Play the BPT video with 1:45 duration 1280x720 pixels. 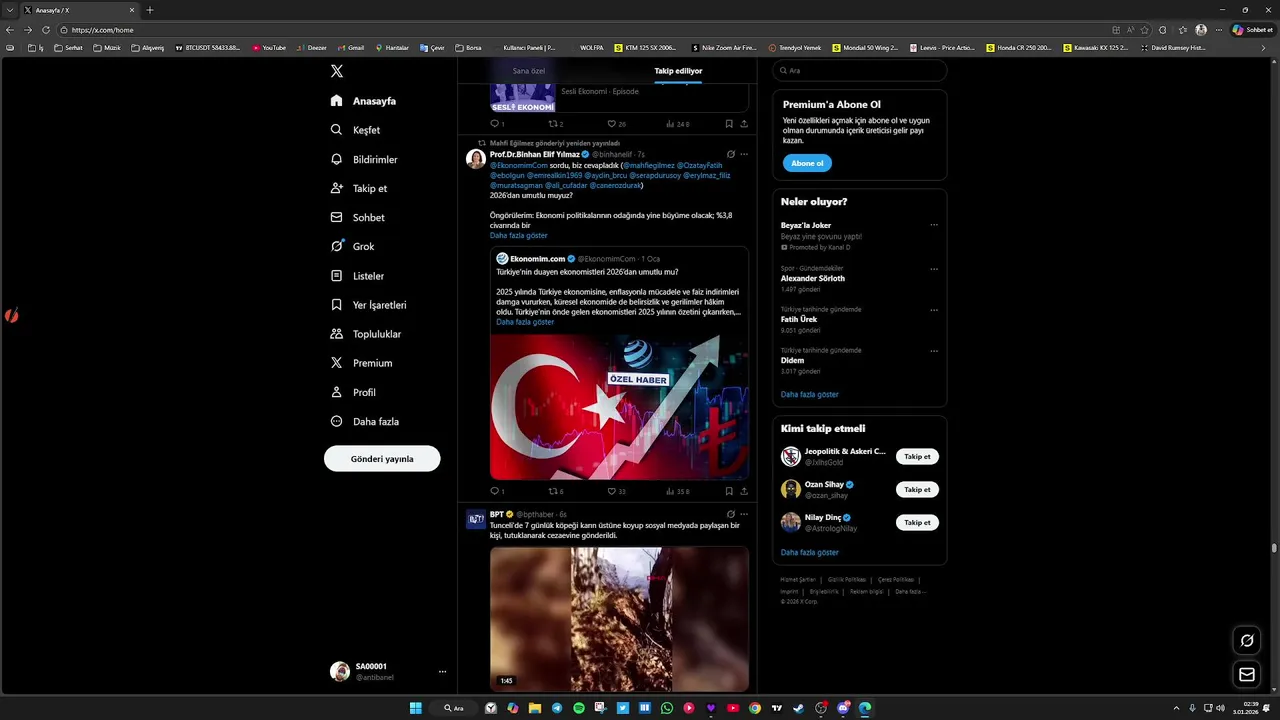tap(619, 618)
